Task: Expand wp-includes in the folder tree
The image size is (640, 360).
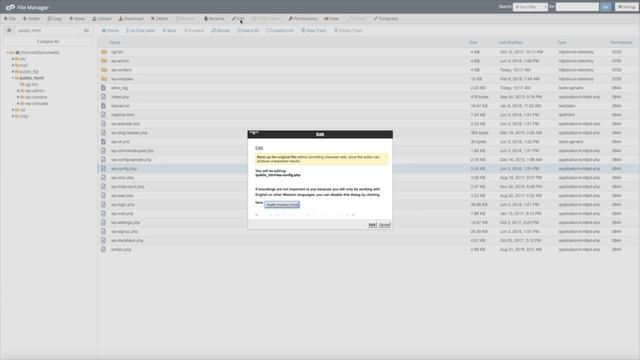Action: [18, 103]
